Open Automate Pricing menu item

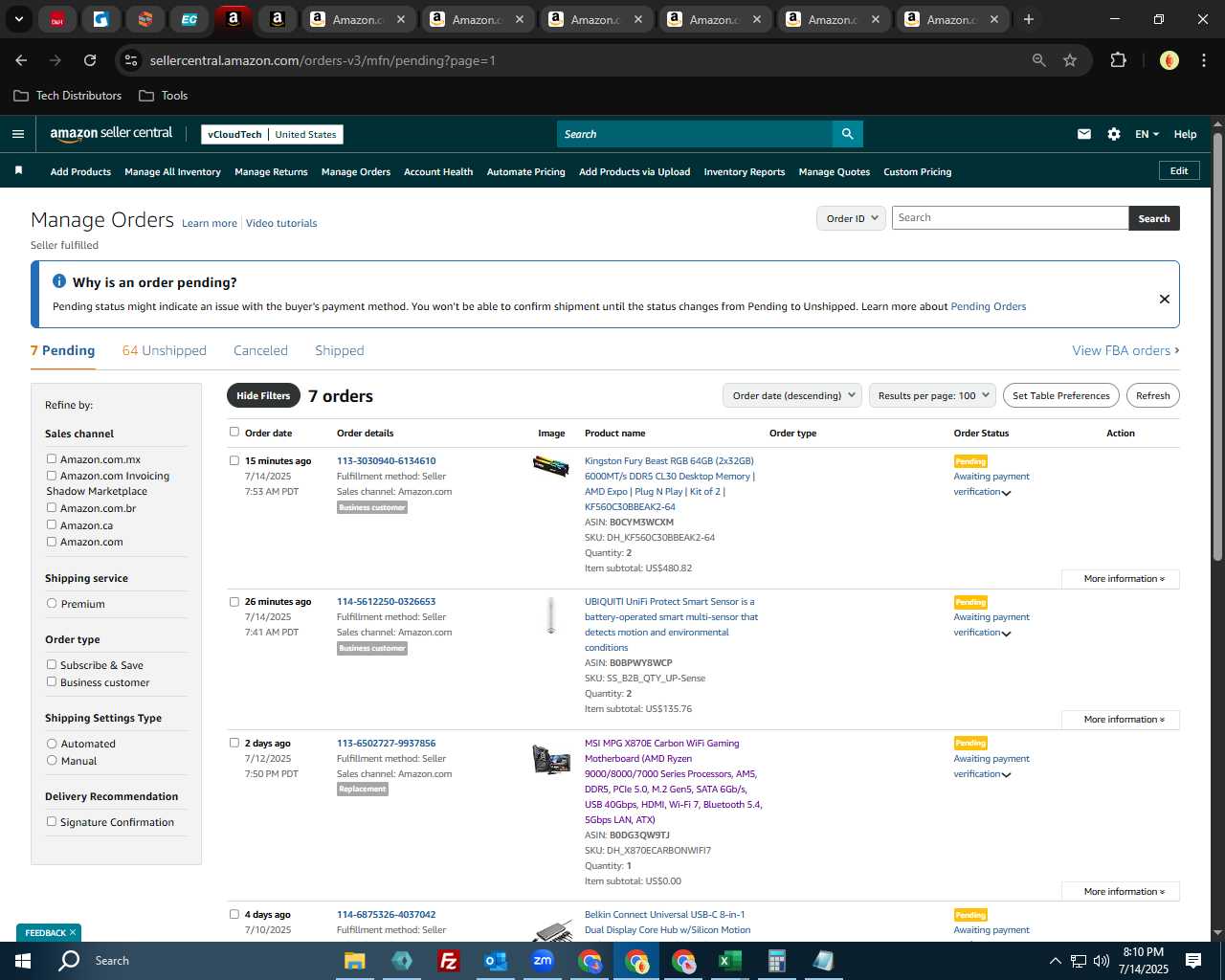tap(526, 172)
